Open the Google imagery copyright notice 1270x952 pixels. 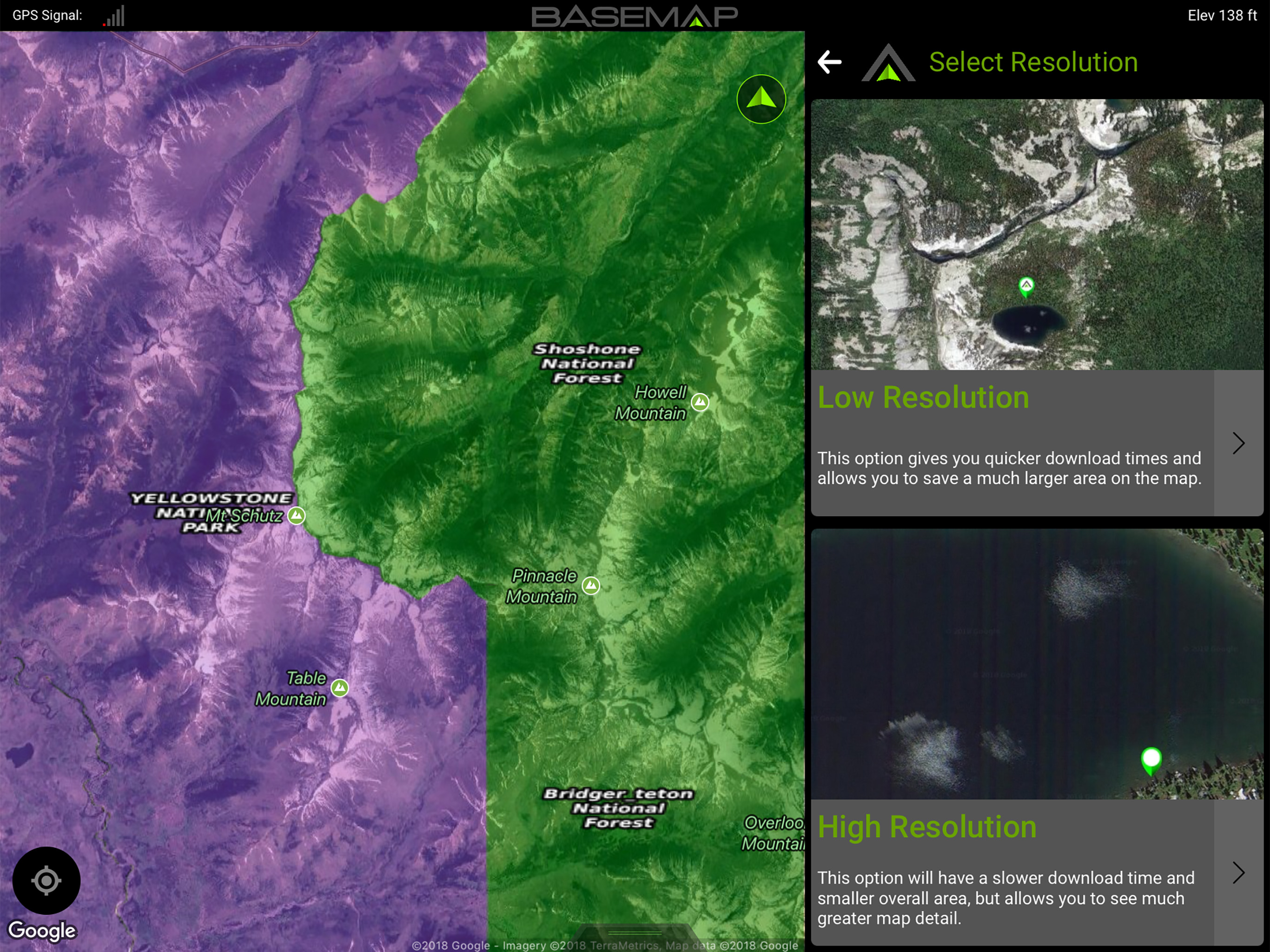click(605, 945)
